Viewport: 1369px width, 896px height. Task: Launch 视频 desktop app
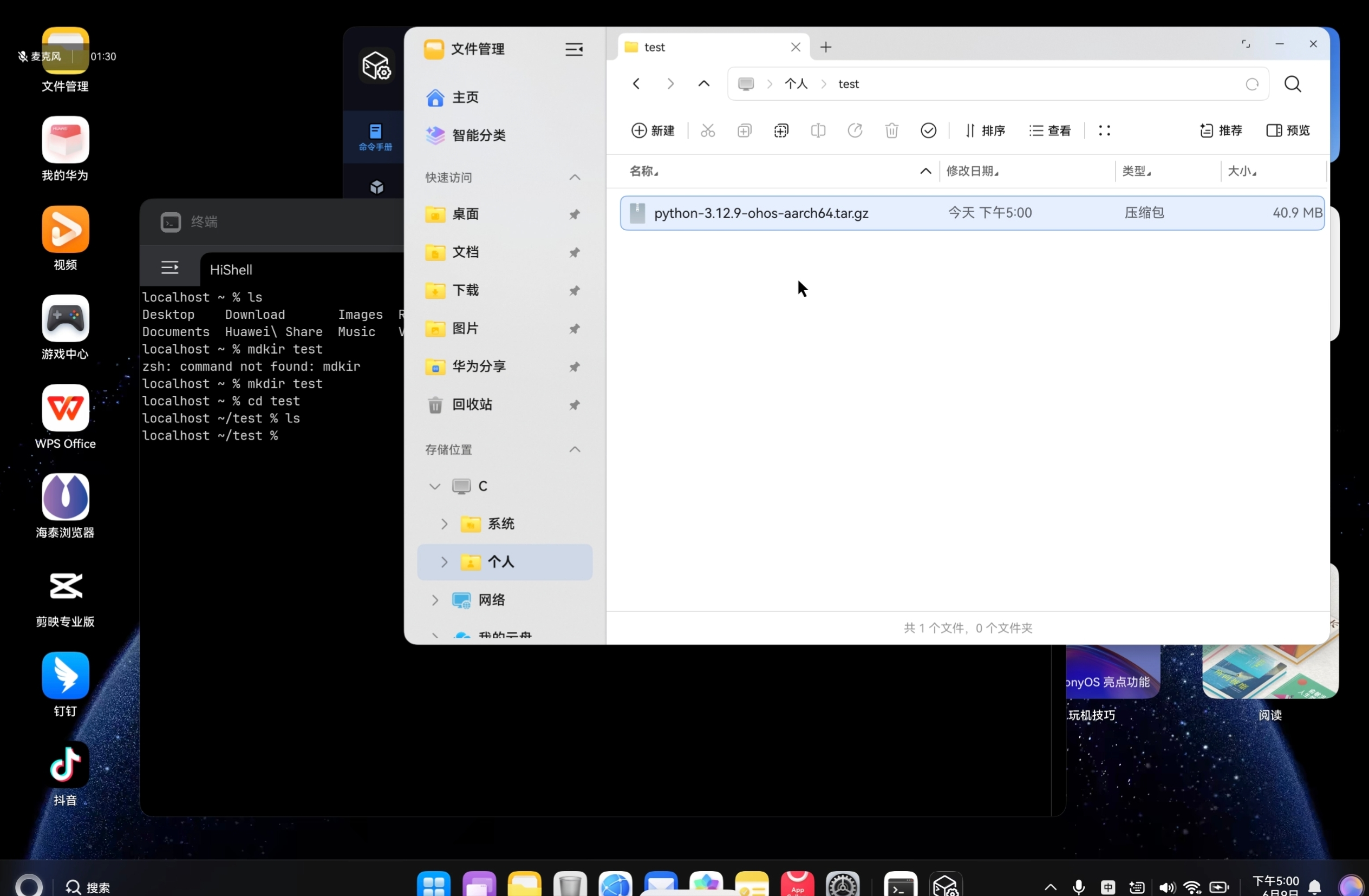(65, 238)
